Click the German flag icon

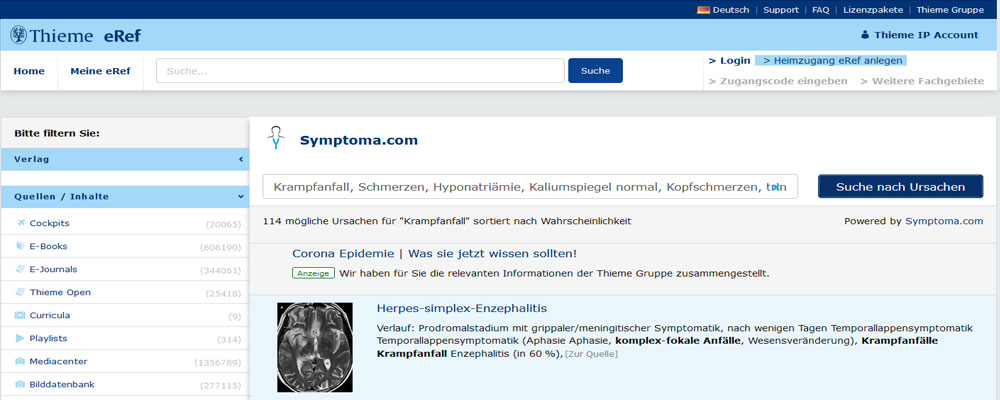703,10
